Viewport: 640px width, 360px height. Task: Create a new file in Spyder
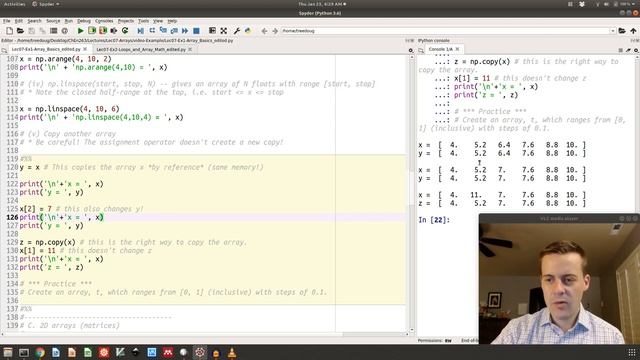pos(9,31)
